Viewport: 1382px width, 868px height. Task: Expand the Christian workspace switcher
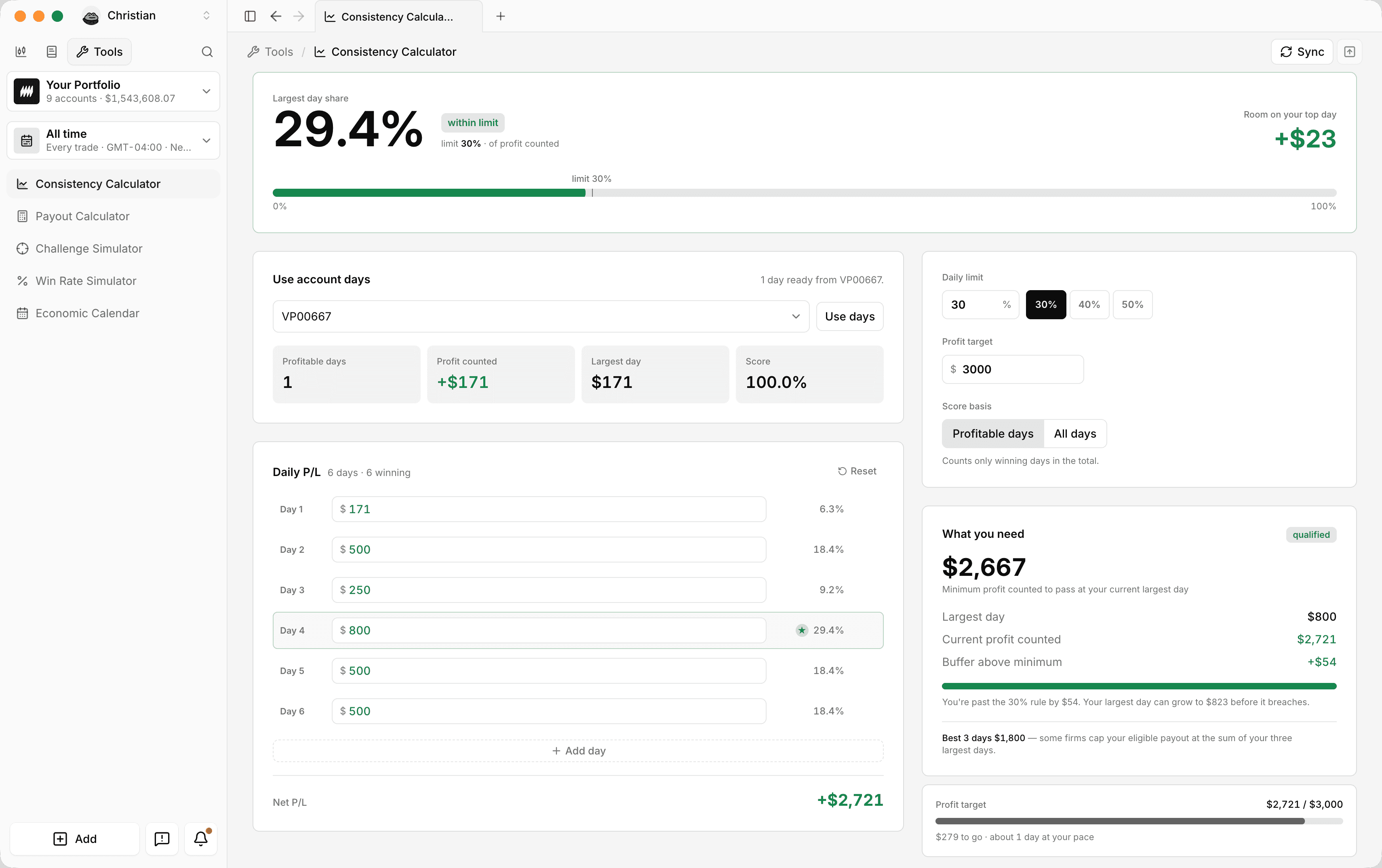pyautogui.click(x=206, y=16)
